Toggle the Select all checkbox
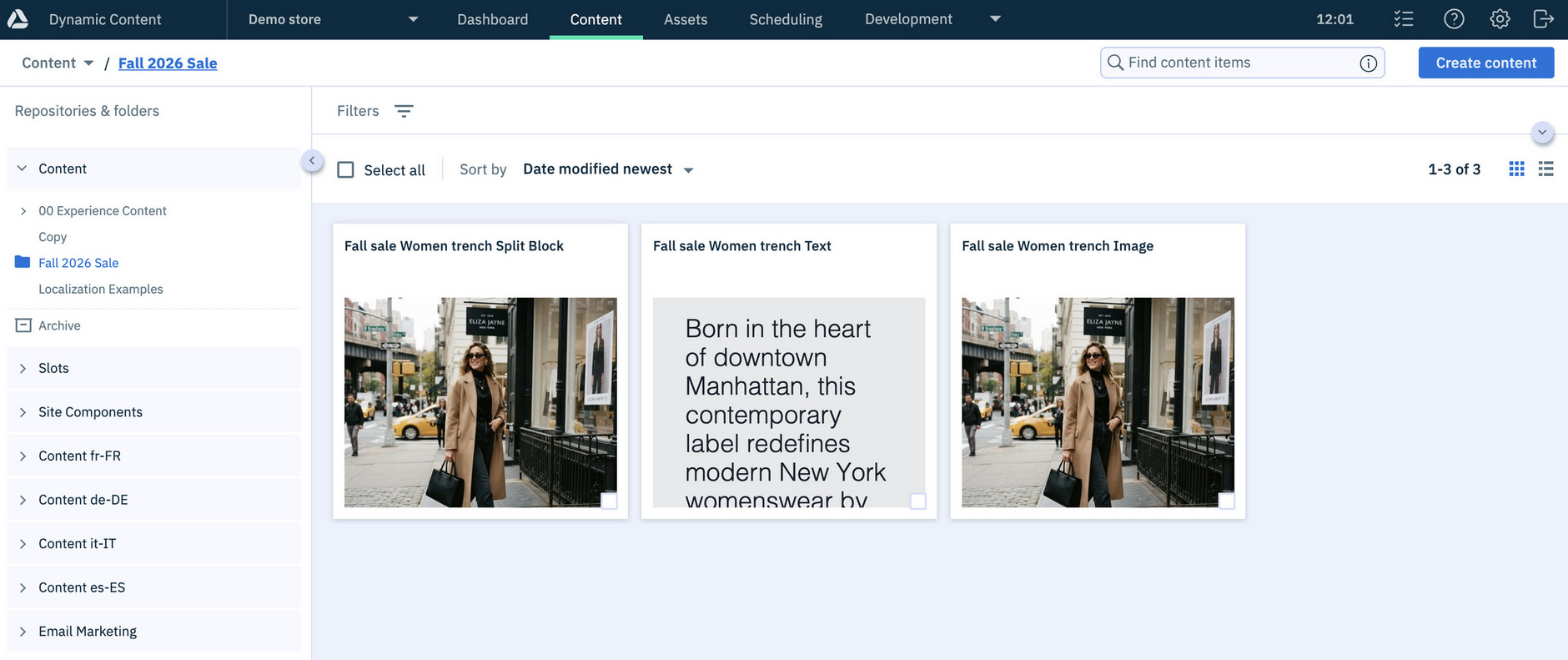This screenshot has height=660, width=1568. (345, 169)
